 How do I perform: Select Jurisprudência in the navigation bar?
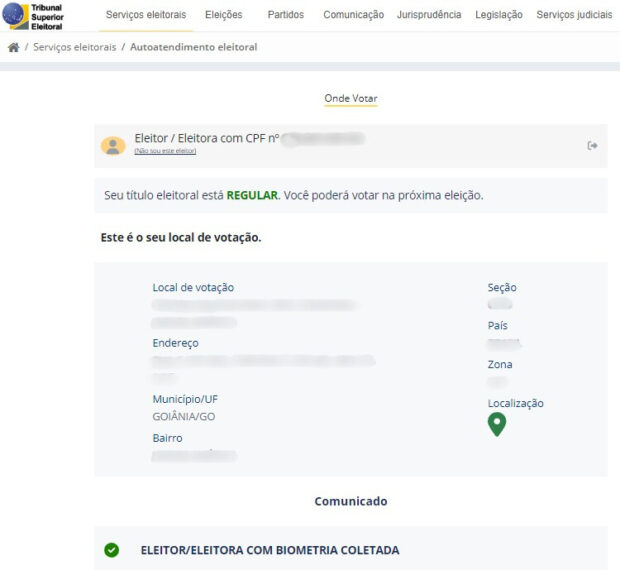(429, 15)
